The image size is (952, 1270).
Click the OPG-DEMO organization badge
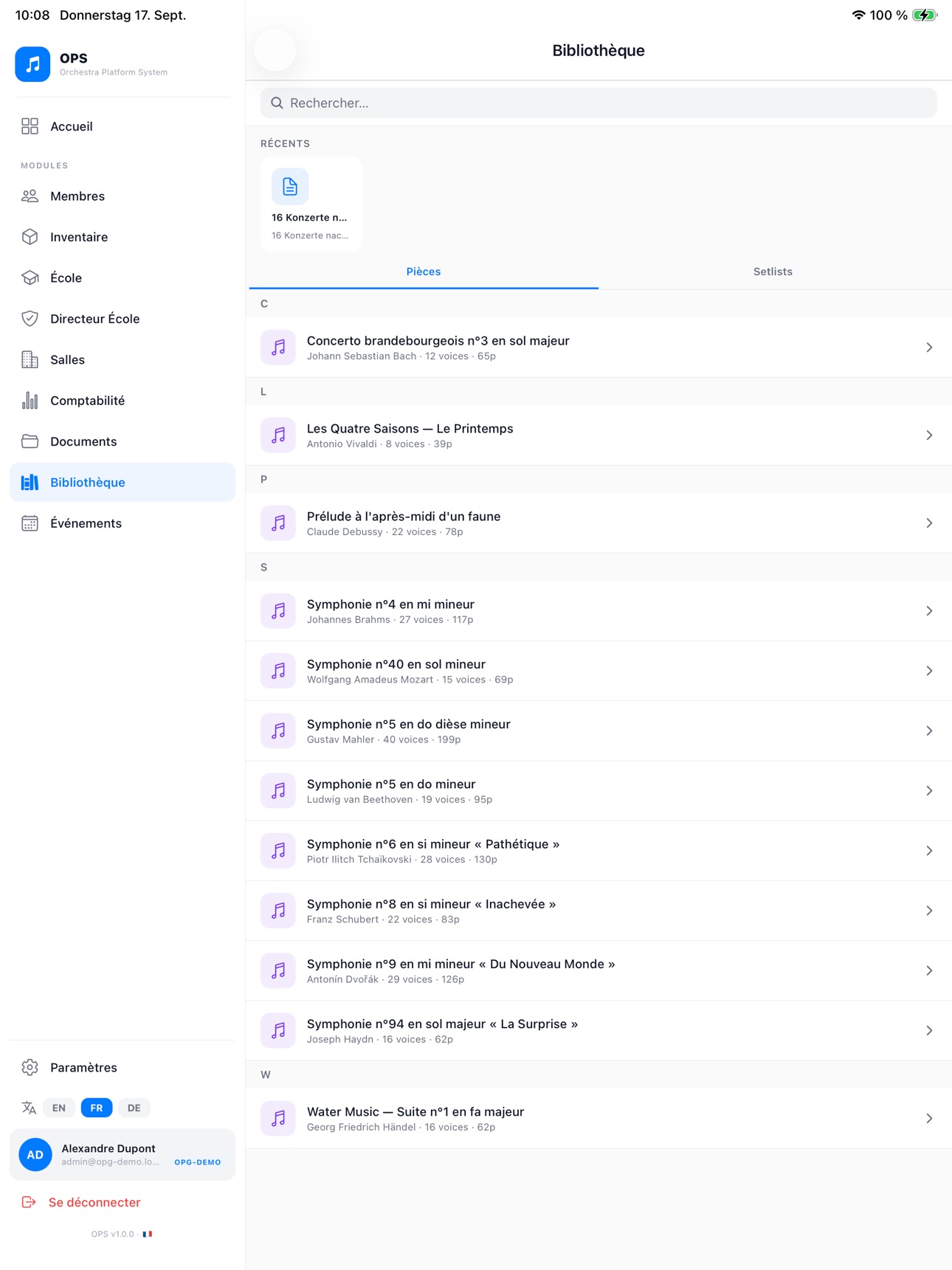(x=198, y=1162)
